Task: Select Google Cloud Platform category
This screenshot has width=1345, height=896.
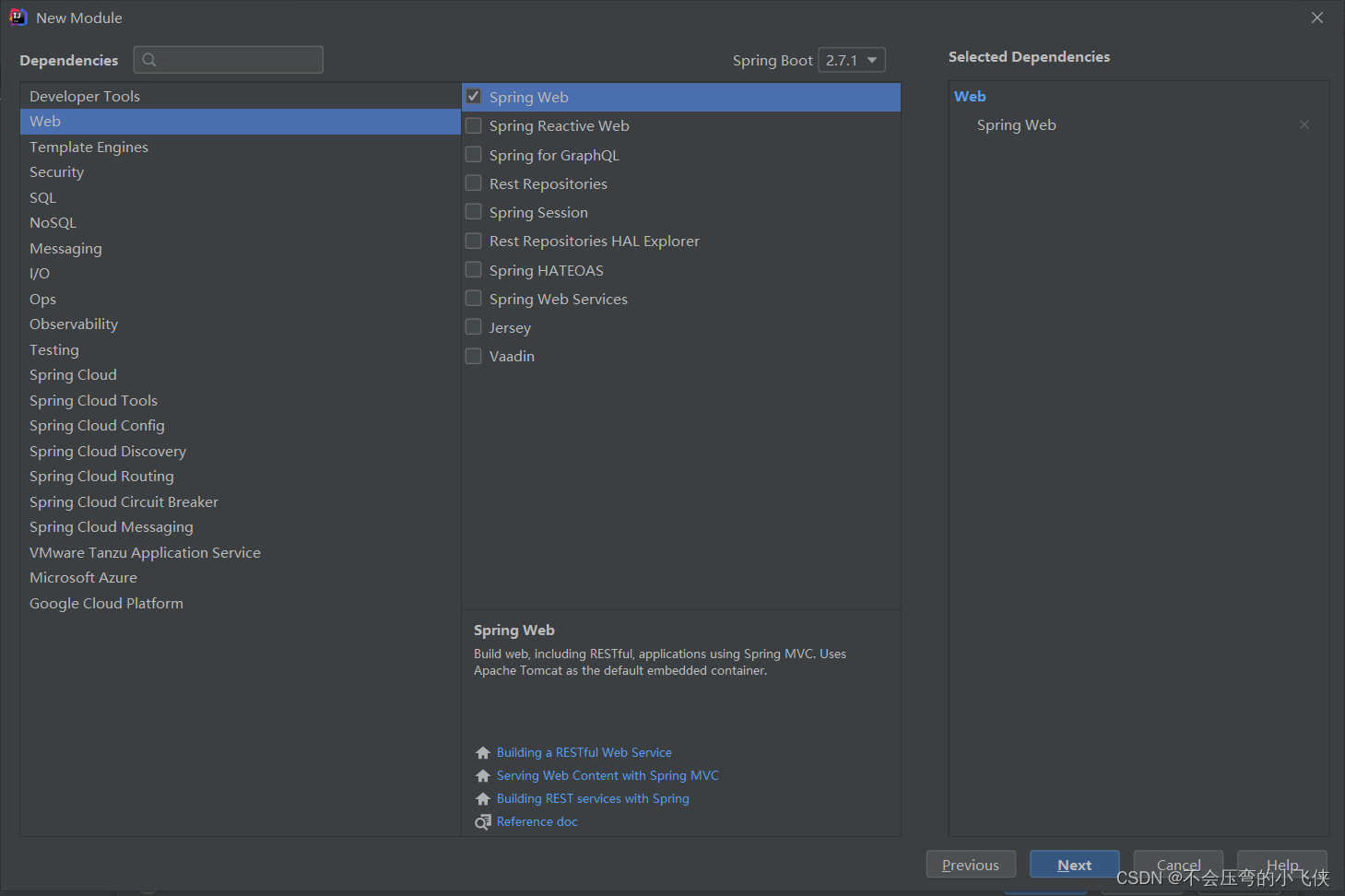Action: pyautogui.click(x=240, y=603)
